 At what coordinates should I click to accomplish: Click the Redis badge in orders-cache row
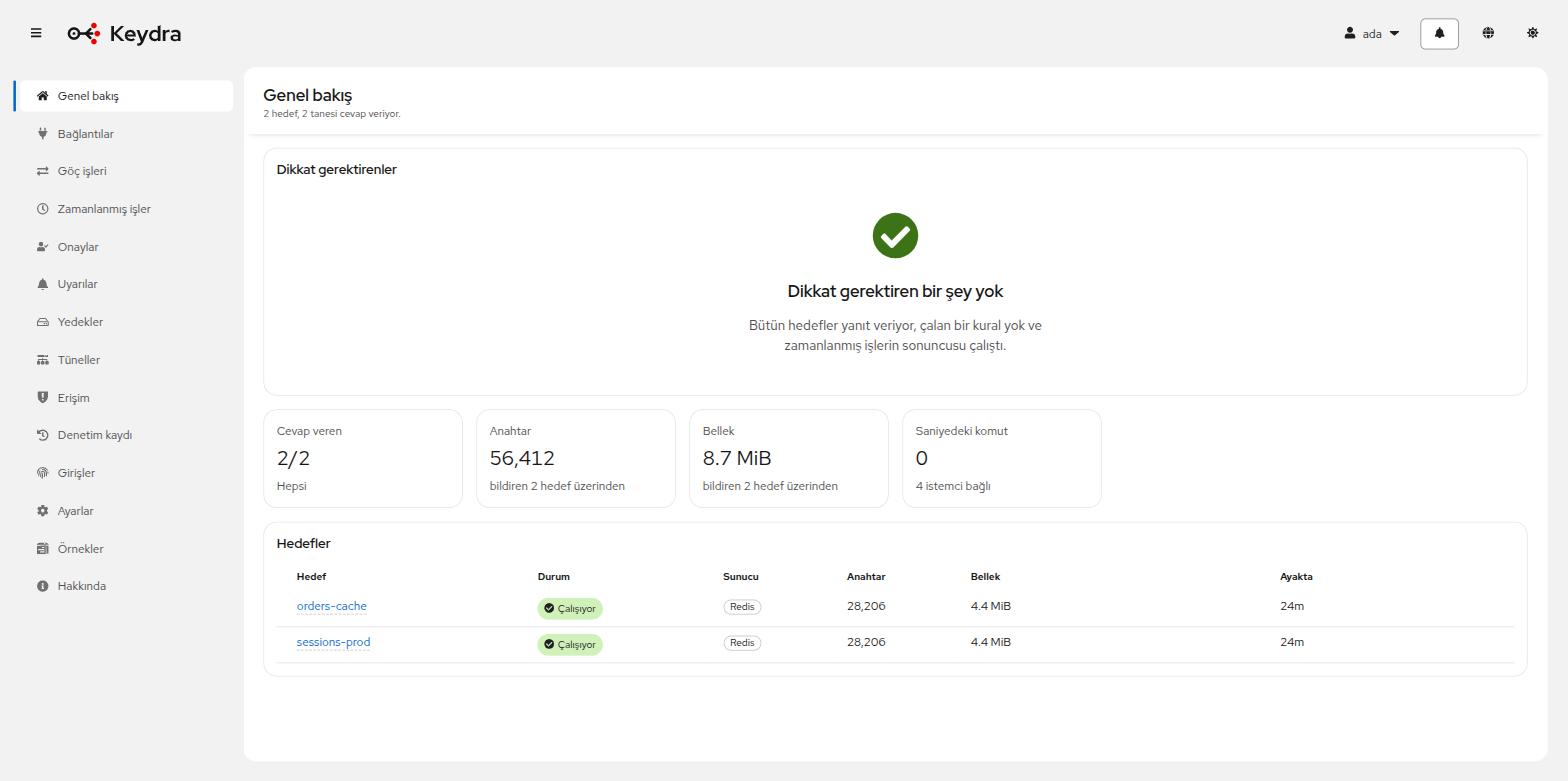[x=742, y=607]
